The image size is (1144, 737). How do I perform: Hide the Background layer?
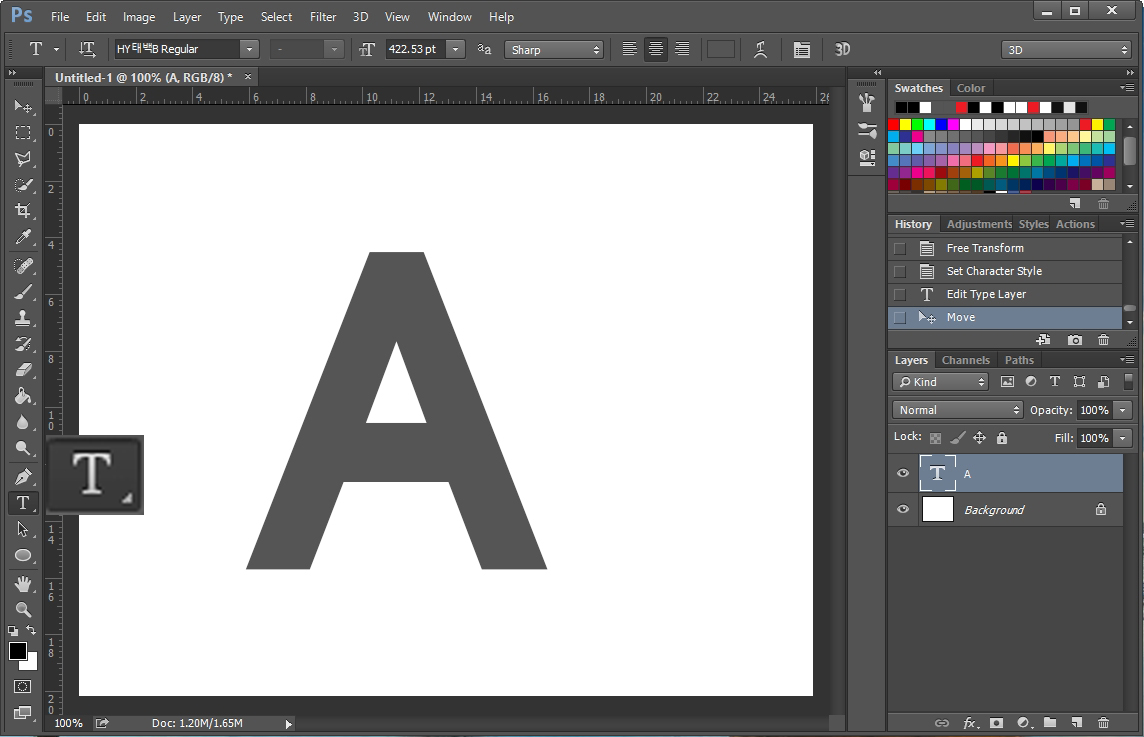[903, 509]
